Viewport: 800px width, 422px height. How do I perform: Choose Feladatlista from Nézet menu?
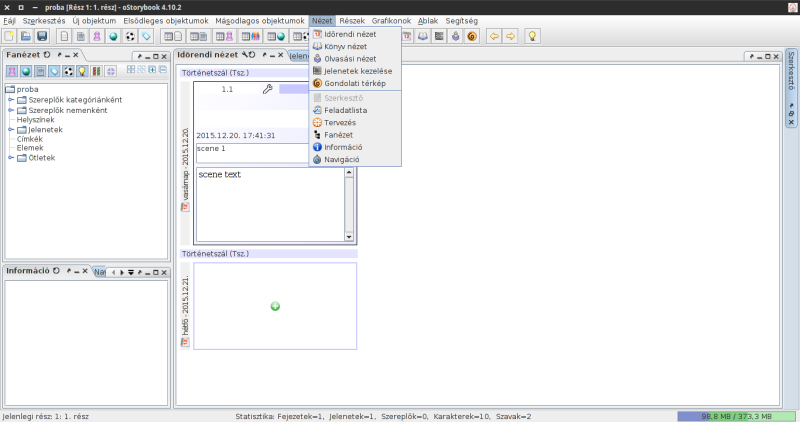[x=355, y=110]
